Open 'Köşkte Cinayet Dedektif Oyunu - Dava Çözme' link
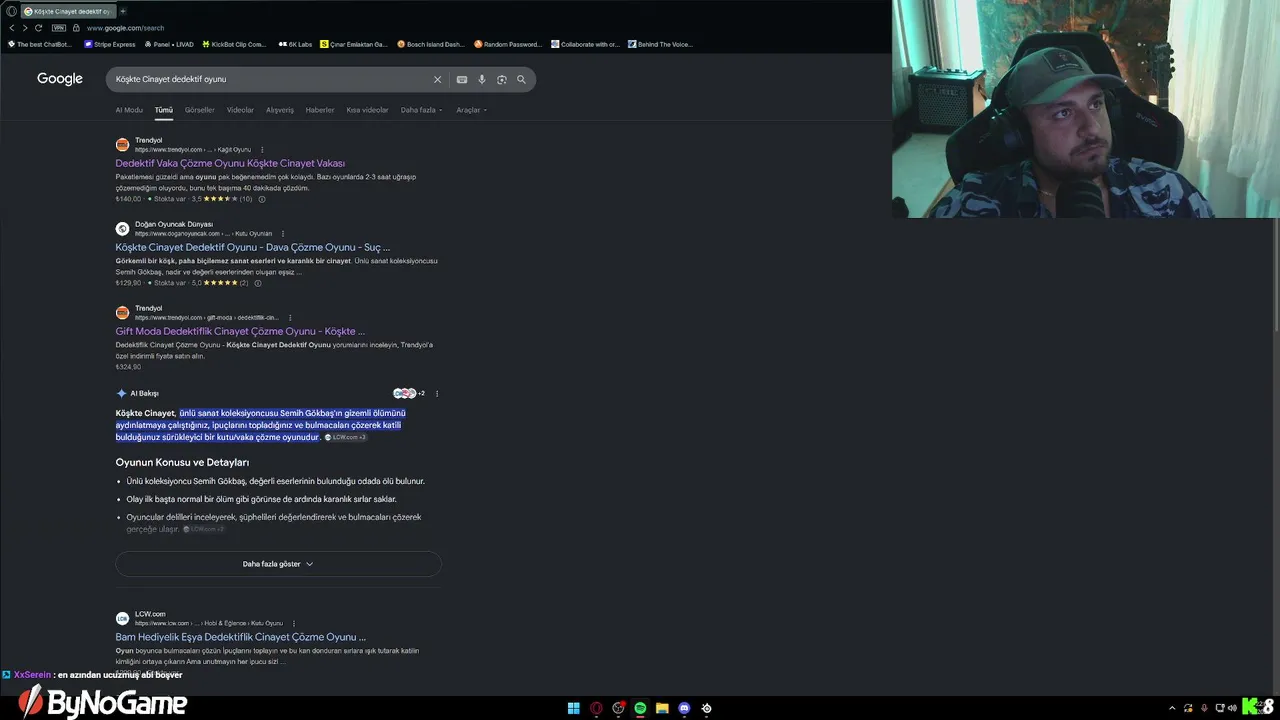Screen dimensions: 1280x720 point(253,247)
